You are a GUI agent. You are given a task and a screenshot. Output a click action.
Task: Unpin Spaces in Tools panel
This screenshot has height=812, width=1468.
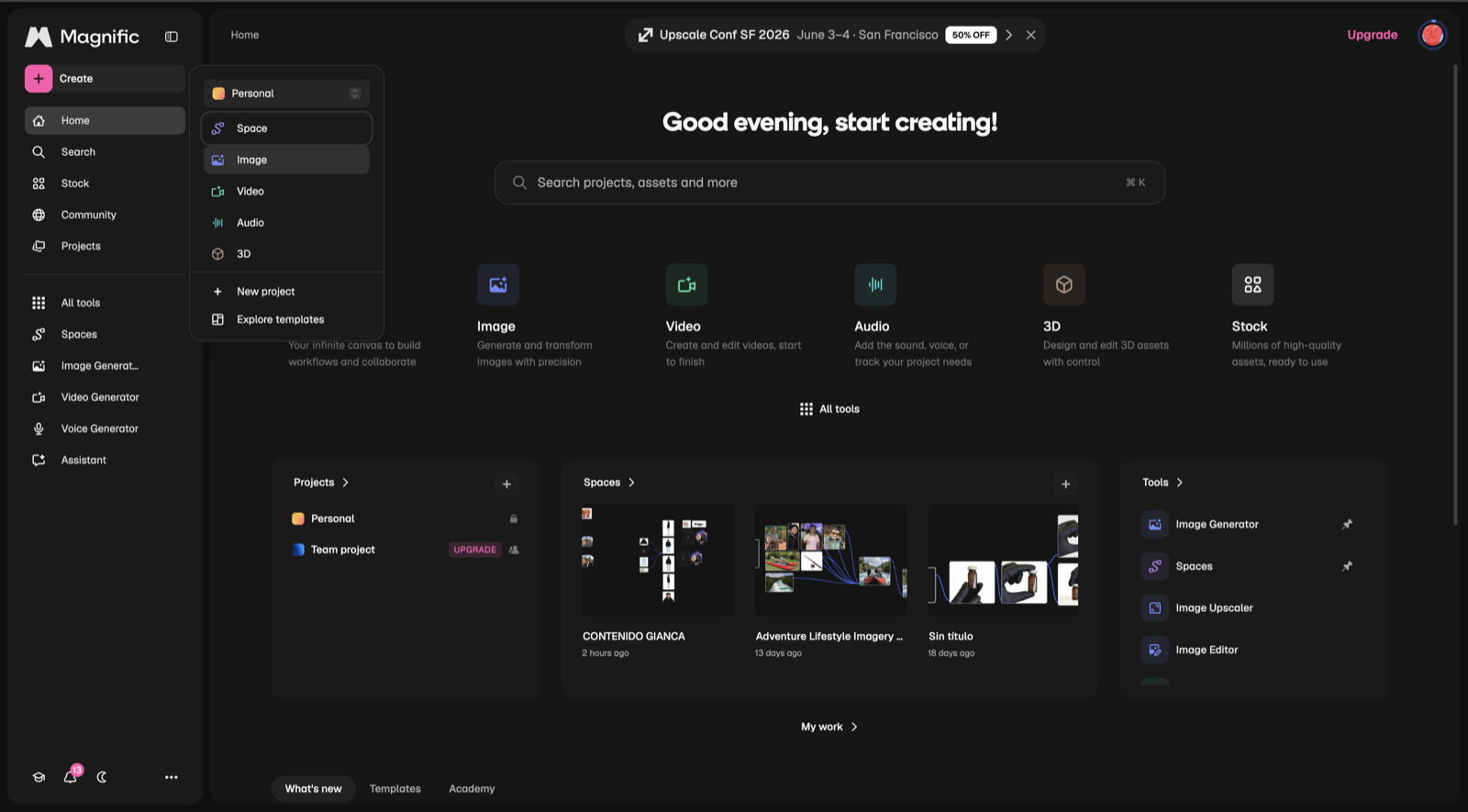coord(1347,566)
